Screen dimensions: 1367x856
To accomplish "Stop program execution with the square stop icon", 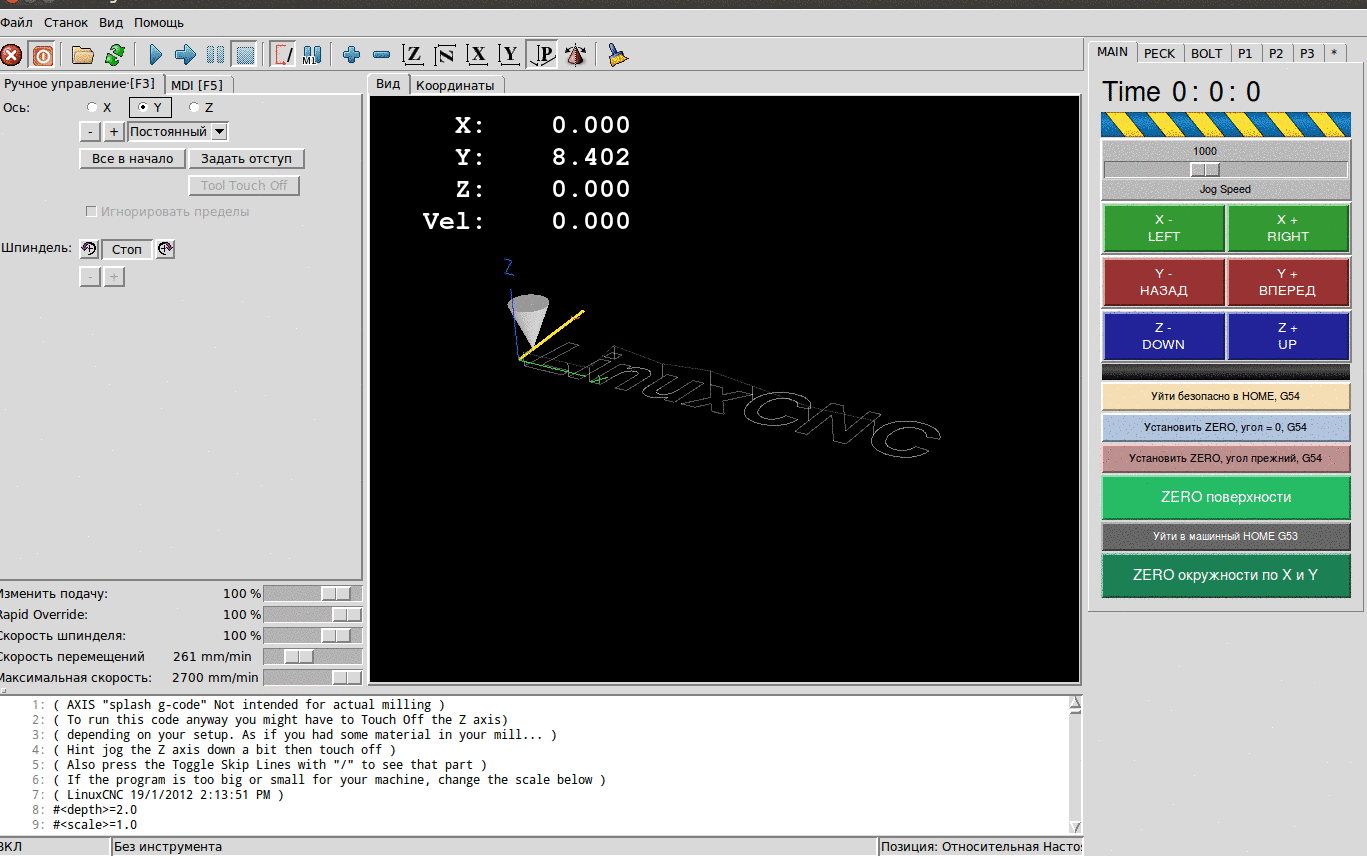I will (244, 55).
